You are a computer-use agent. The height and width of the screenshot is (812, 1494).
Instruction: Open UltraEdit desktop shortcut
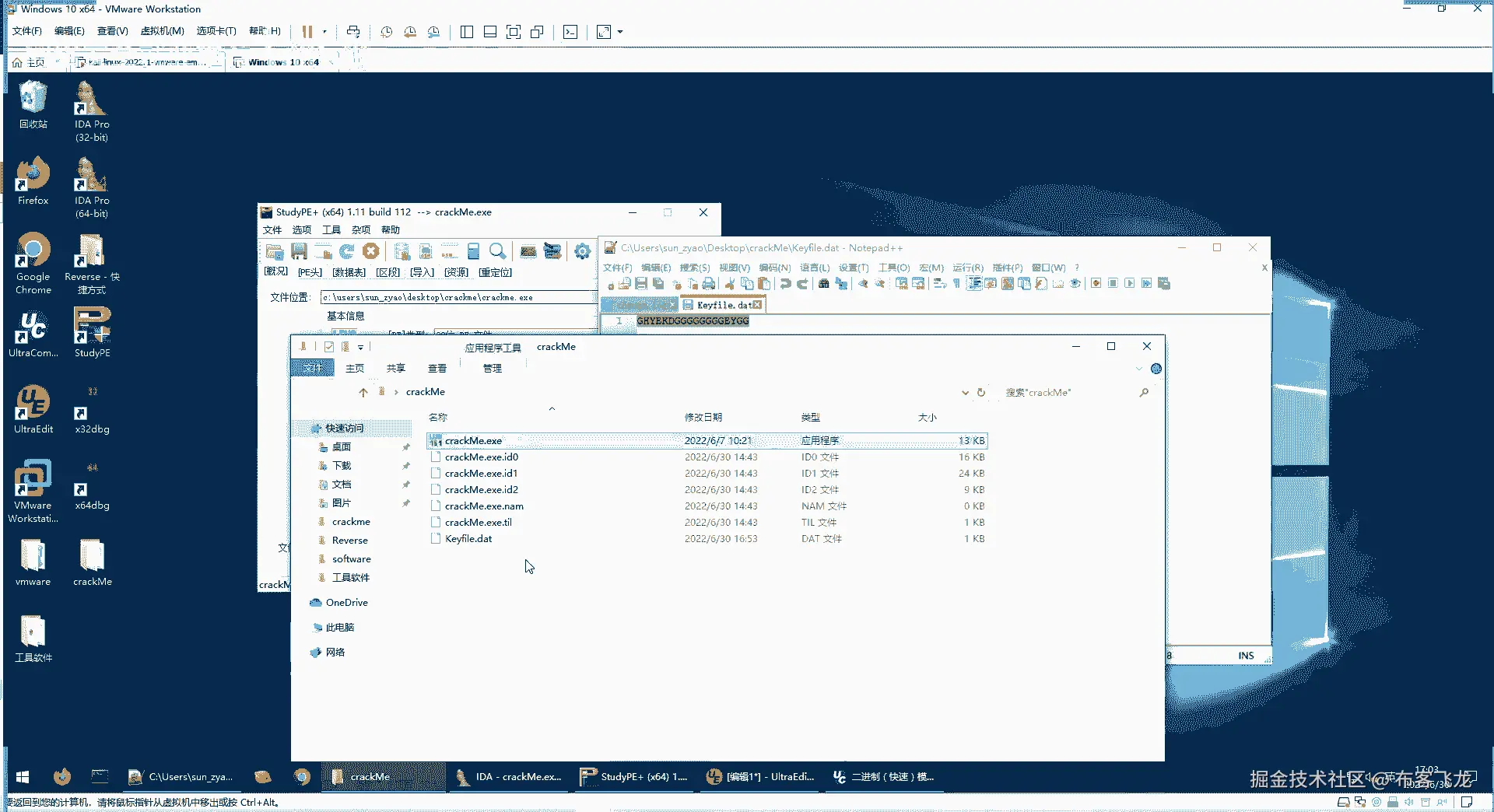33,409
